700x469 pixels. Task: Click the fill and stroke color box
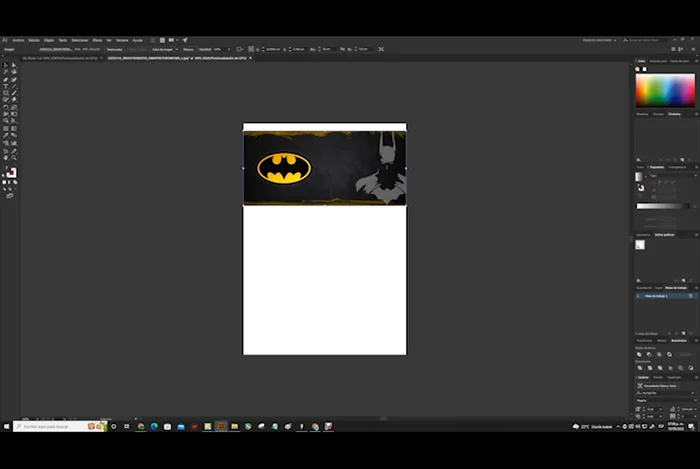[10, 173]
